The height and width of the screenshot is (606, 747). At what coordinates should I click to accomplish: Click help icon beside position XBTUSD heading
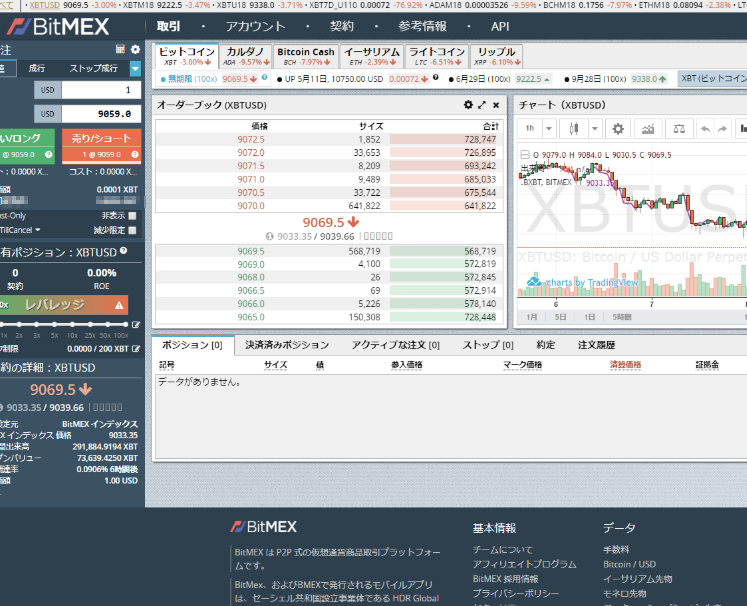[123, 251]
